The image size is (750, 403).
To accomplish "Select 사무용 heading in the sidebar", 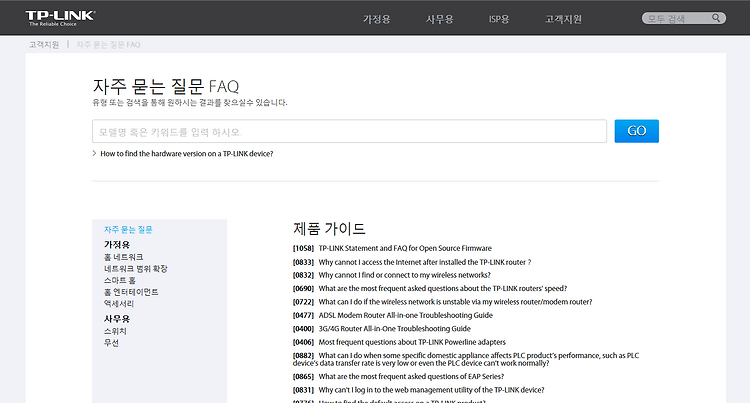I will point(117,318).
